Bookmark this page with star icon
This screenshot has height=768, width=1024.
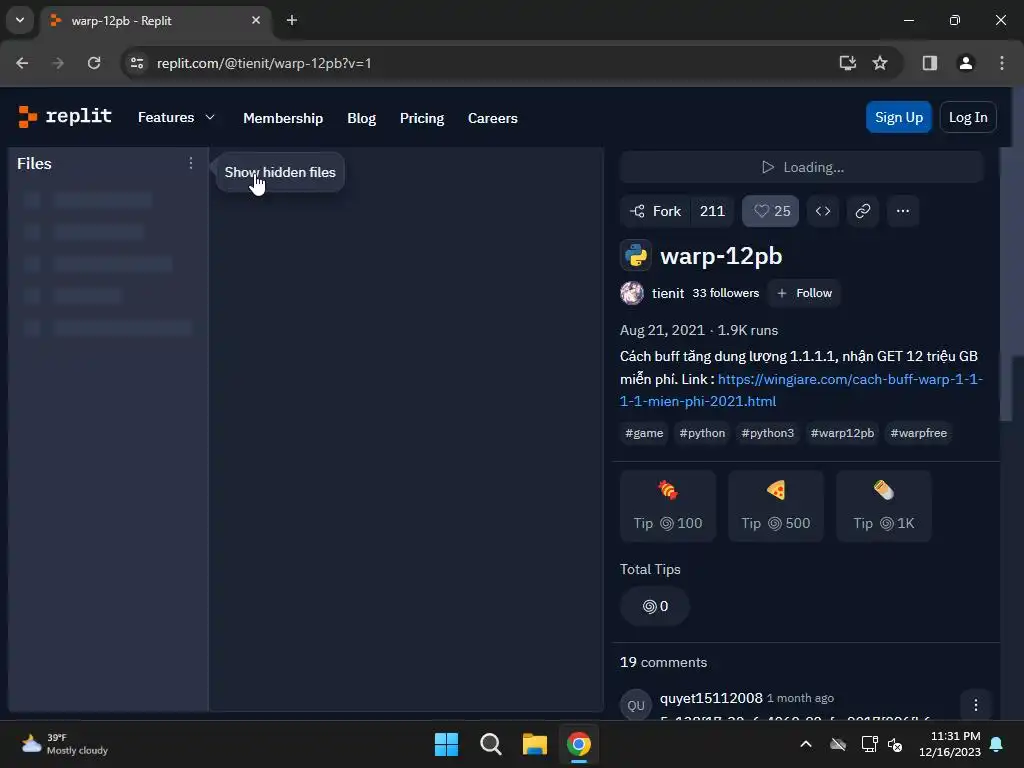(x=880, y=63)
